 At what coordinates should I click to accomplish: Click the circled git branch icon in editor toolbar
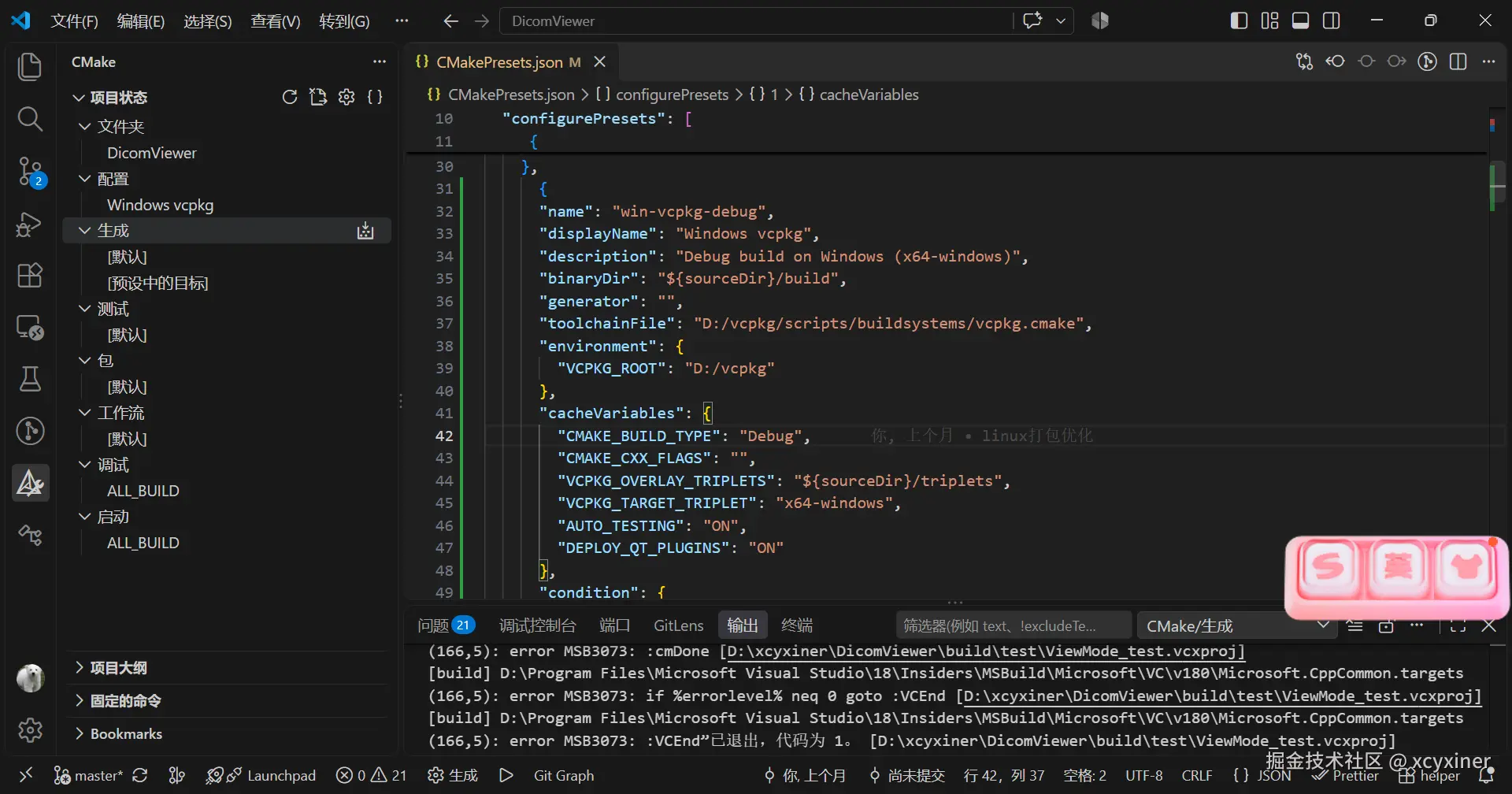(1427, 61)
